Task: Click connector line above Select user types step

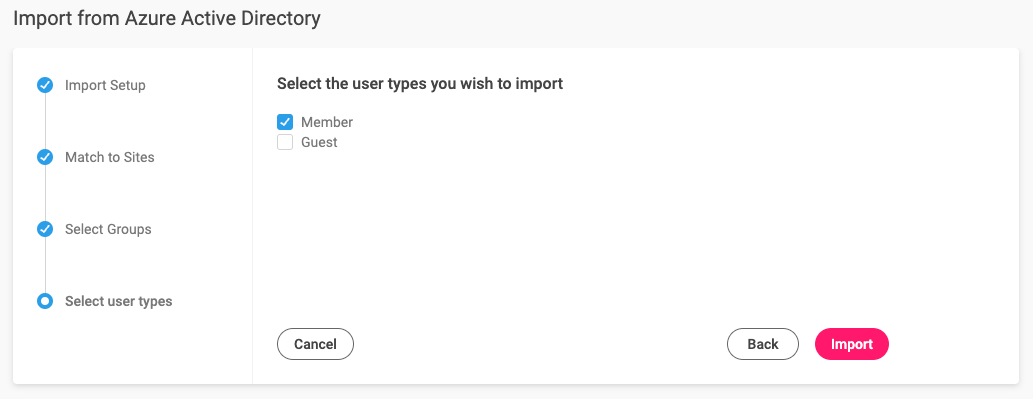Action: pos(45,265)
